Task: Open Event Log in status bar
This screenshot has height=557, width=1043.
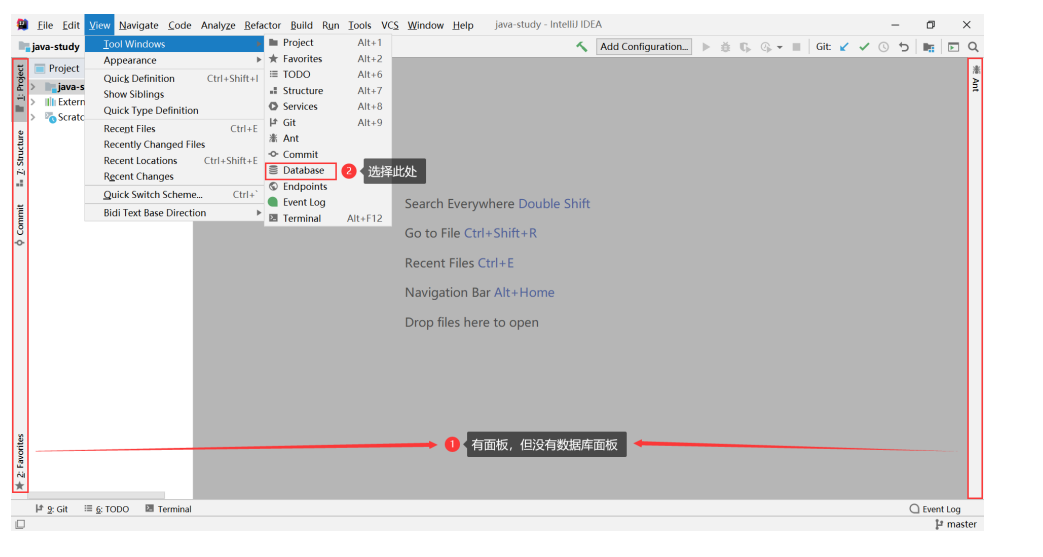Action: pos(935,509)
